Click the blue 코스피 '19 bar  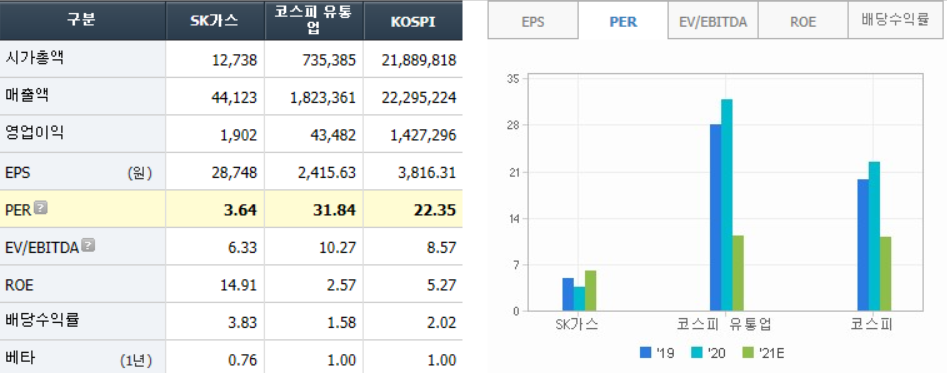(x=863, y=245)
